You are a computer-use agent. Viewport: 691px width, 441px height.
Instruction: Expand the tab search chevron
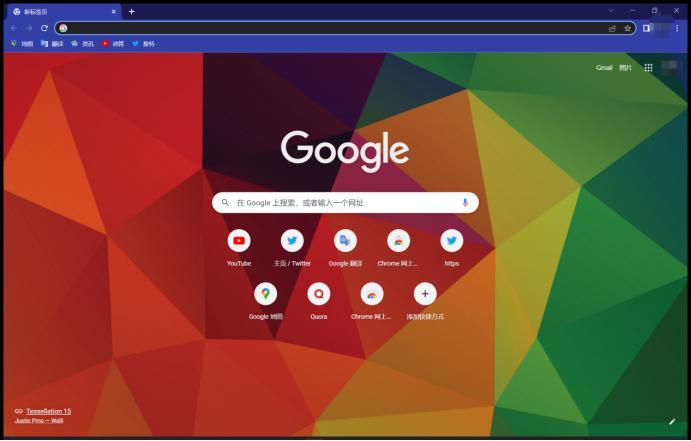[611, 10]
